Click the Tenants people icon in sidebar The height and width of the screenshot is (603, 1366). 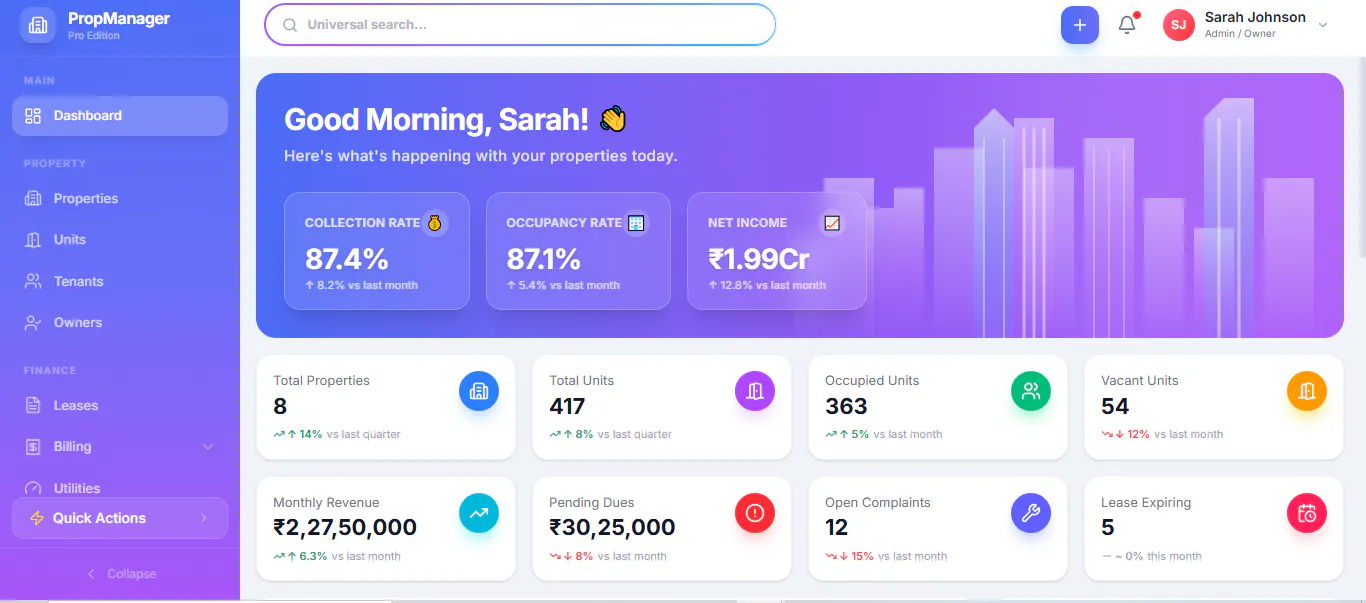pyautogui.click(x=33, y=282)
